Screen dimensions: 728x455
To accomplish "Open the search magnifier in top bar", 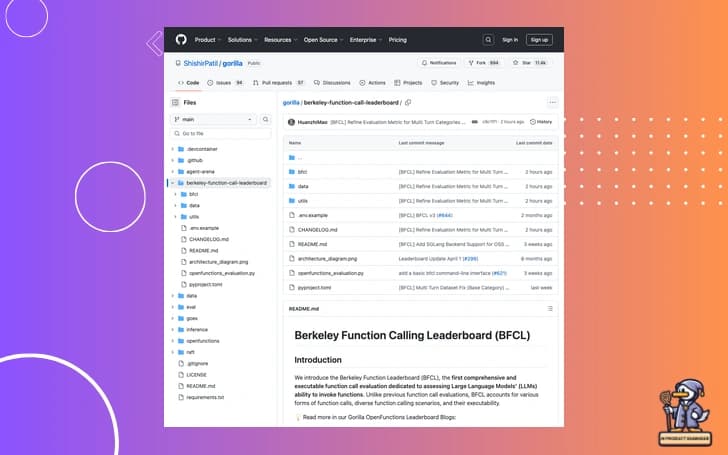I will (x=489, y=40).
